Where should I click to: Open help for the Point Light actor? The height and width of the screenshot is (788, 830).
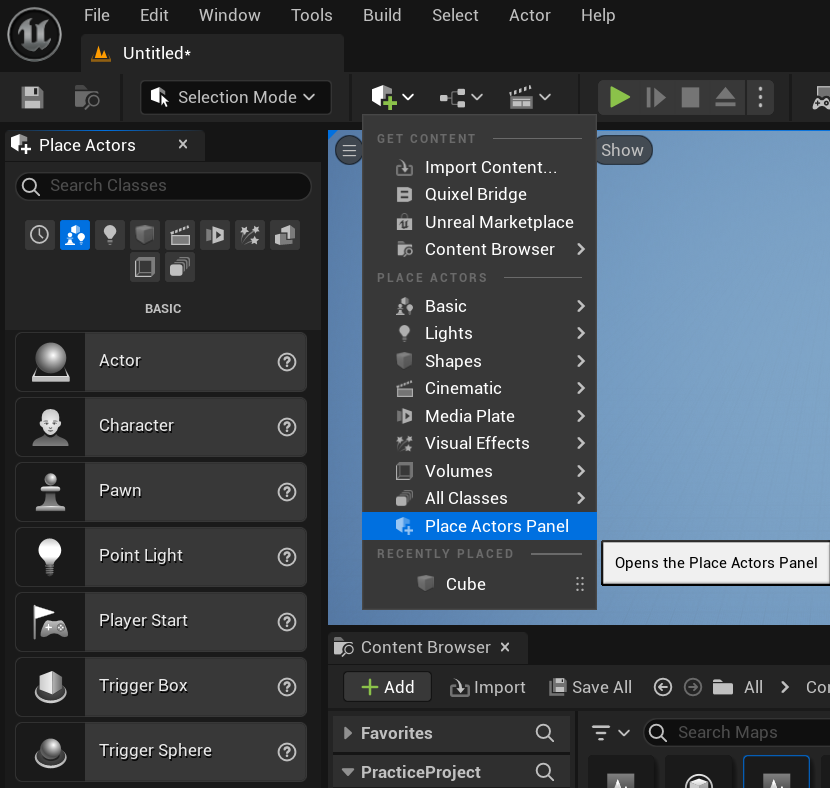(287, 557)
